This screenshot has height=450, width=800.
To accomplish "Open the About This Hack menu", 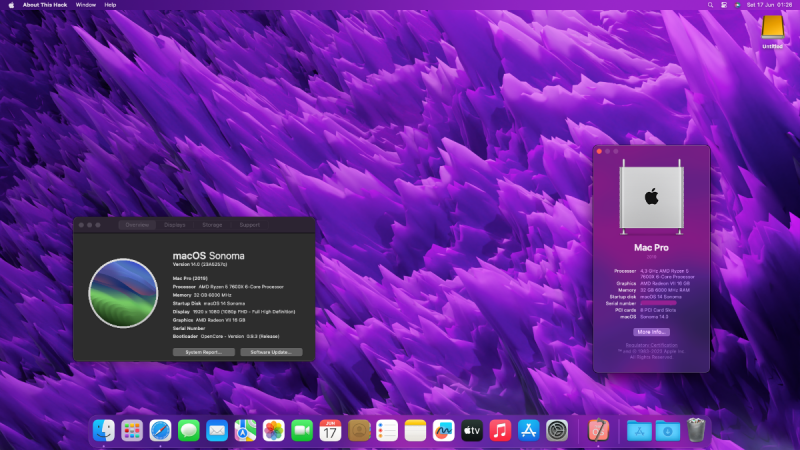I will tap(45, 5).
